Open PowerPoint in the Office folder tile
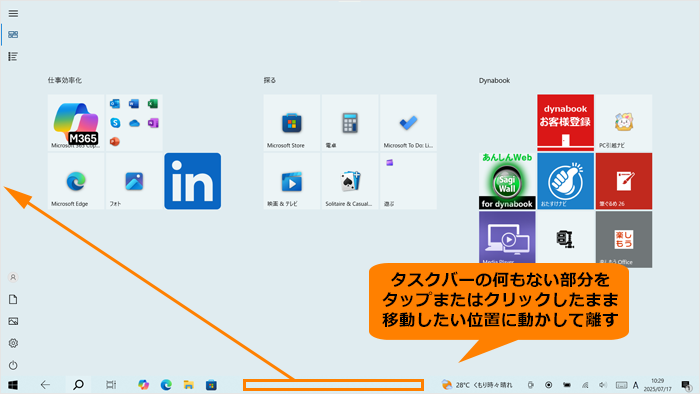The width and height of the screenshot is (700, 394). [115, 141]
